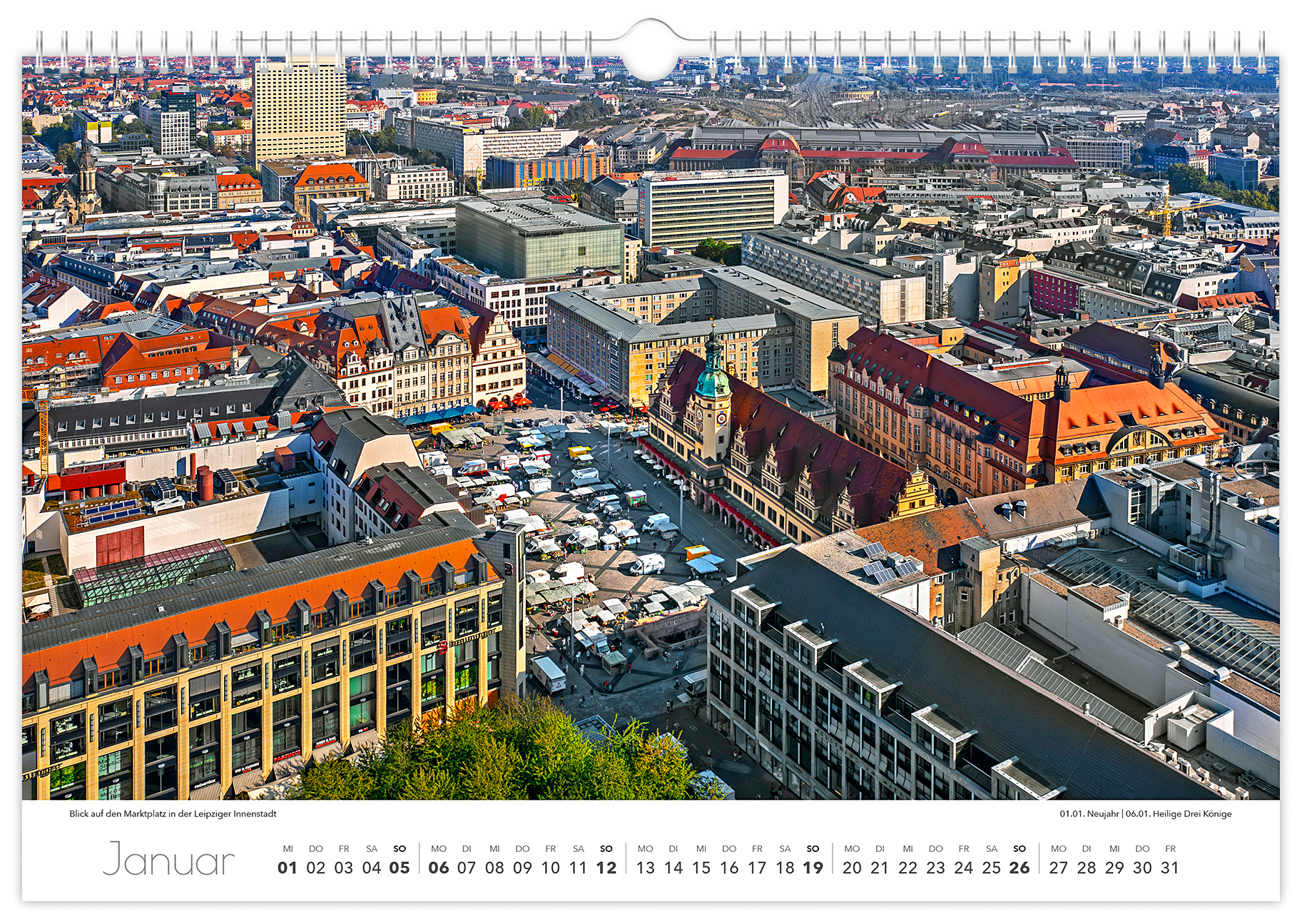Click the "DI" weekday label above 28
The width and height of the screenshot is (1302, 924).
click(x=1087, y=848)
